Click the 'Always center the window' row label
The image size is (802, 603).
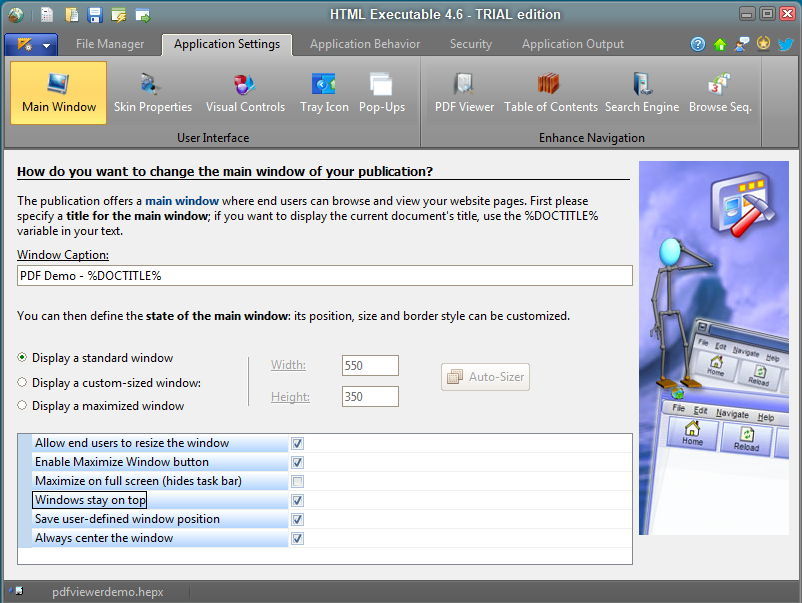pyautogui.click(x=104, y=538)
